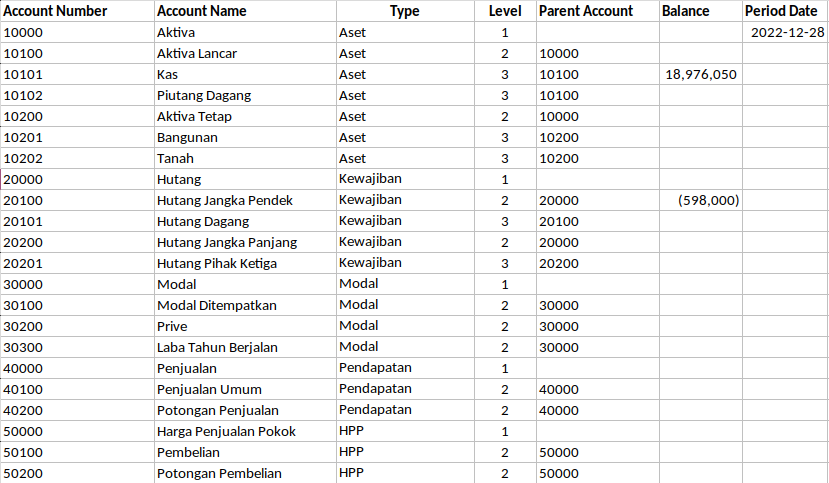The height and width of the screenshot is (483, 829).
Task: Click the Bangunan cell
Action: coord(245,137)
